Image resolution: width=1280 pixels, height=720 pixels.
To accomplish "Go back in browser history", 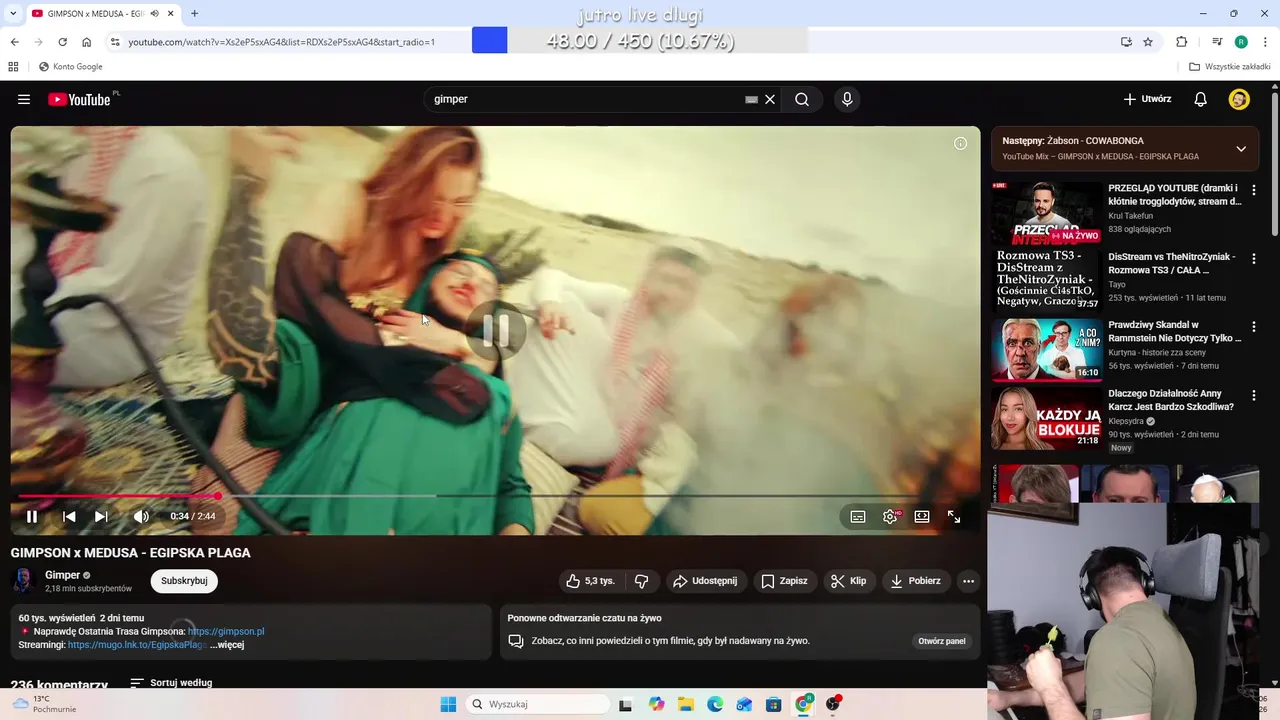I will pyautogui.click(x=14, y=42).
